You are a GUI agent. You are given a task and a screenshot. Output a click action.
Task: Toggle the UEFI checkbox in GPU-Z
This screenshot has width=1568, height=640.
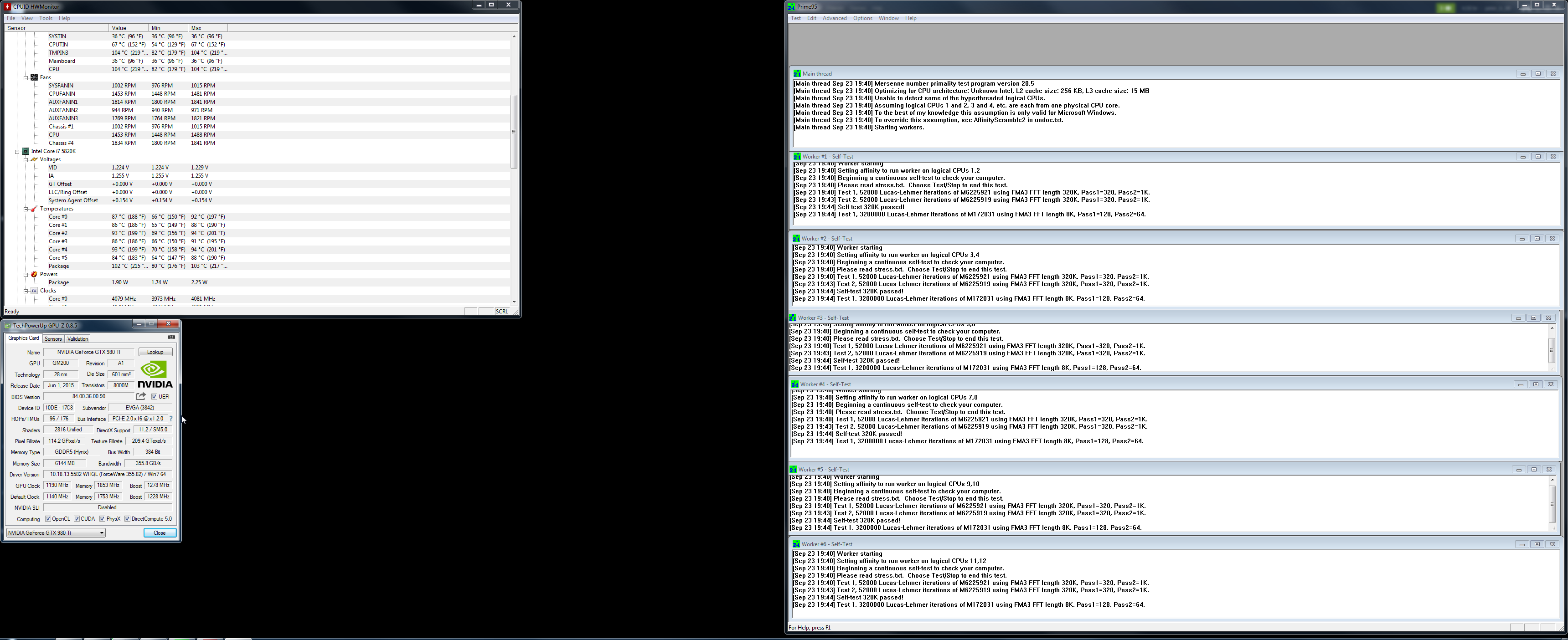point(155,397)
